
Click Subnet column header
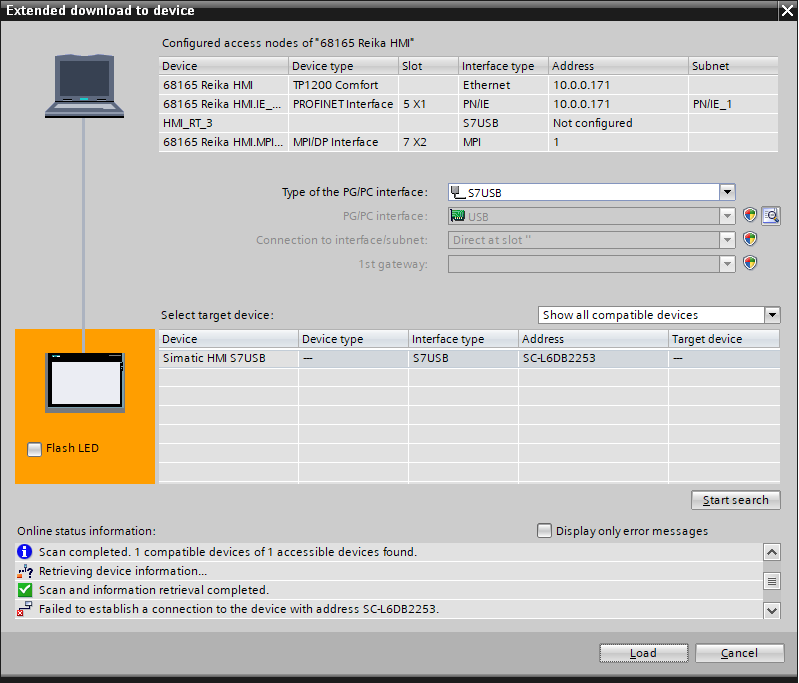point(733,66)
